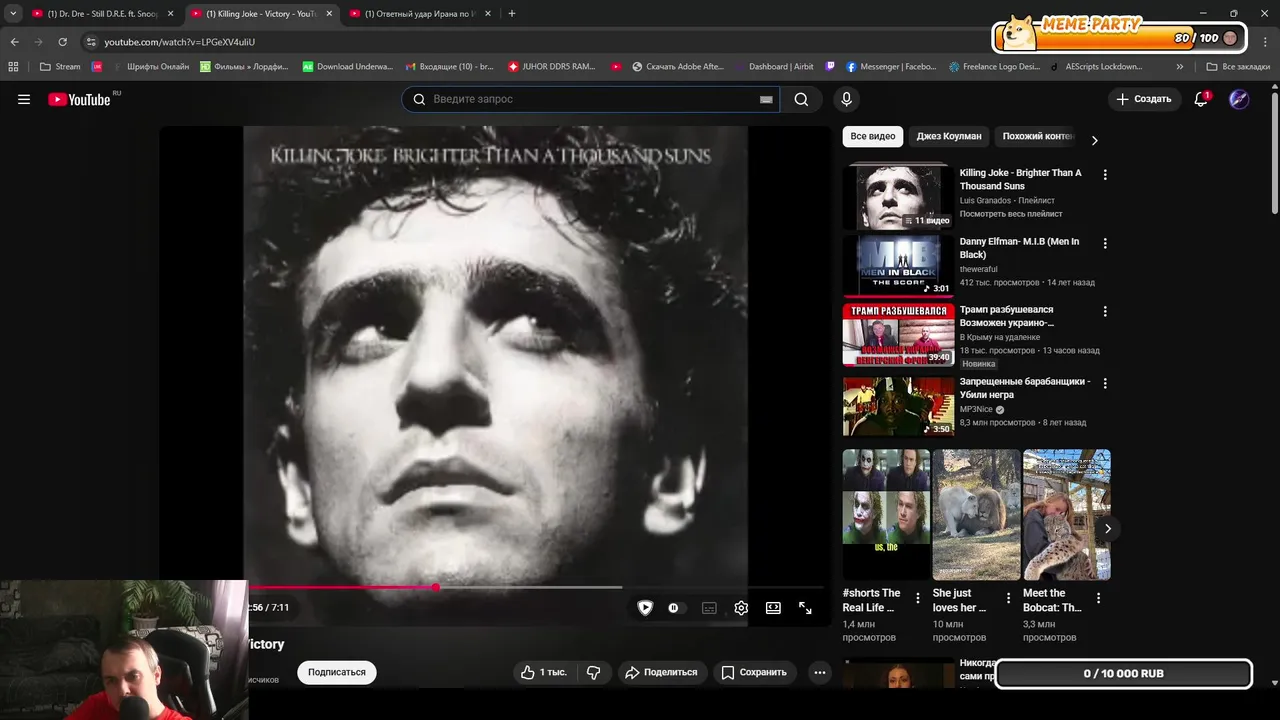Open the tab search dropdown arrow
Image resolution: width=1280 pixels, height=720 pixels.
click(x=13, y=14)
